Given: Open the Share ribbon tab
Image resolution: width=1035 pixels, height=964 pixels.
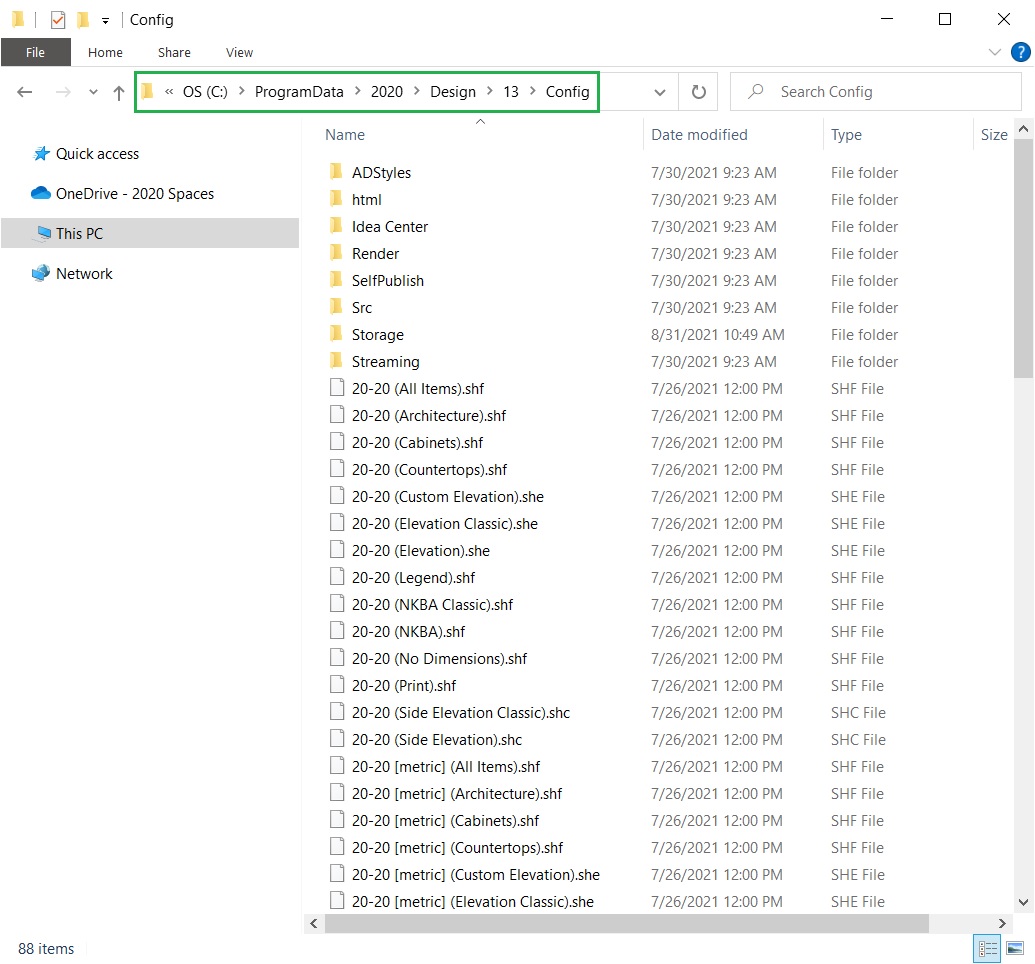Looking at the screenshot, I should pyautogui.click(x=174, y=52).
